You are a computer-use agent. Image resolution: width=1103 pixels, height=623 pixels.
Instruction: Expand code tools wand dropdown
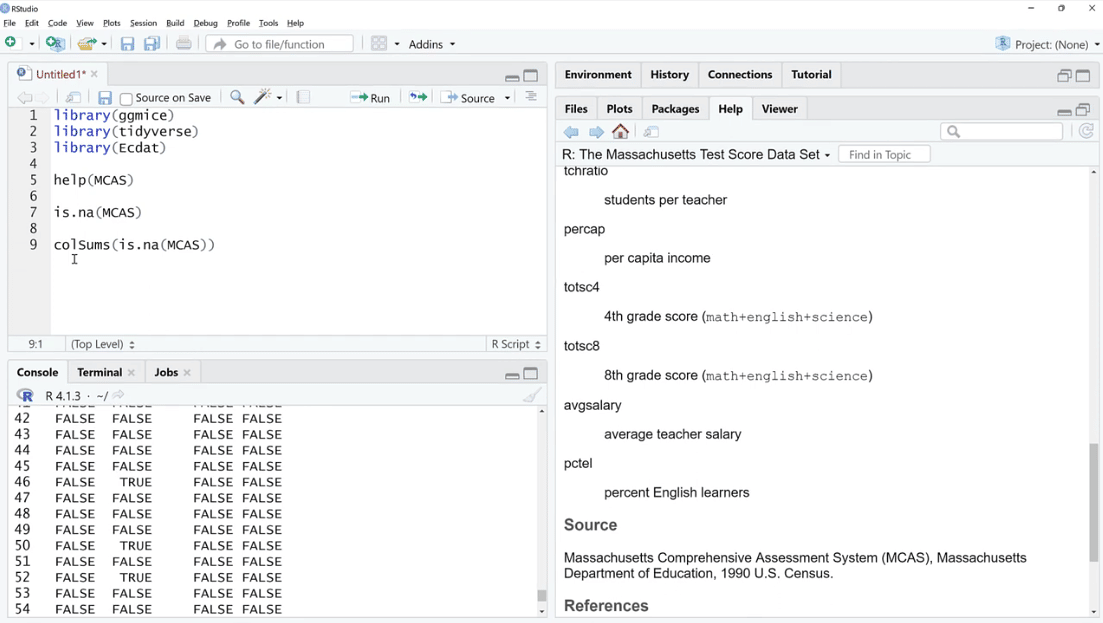(x=279, y=98)
